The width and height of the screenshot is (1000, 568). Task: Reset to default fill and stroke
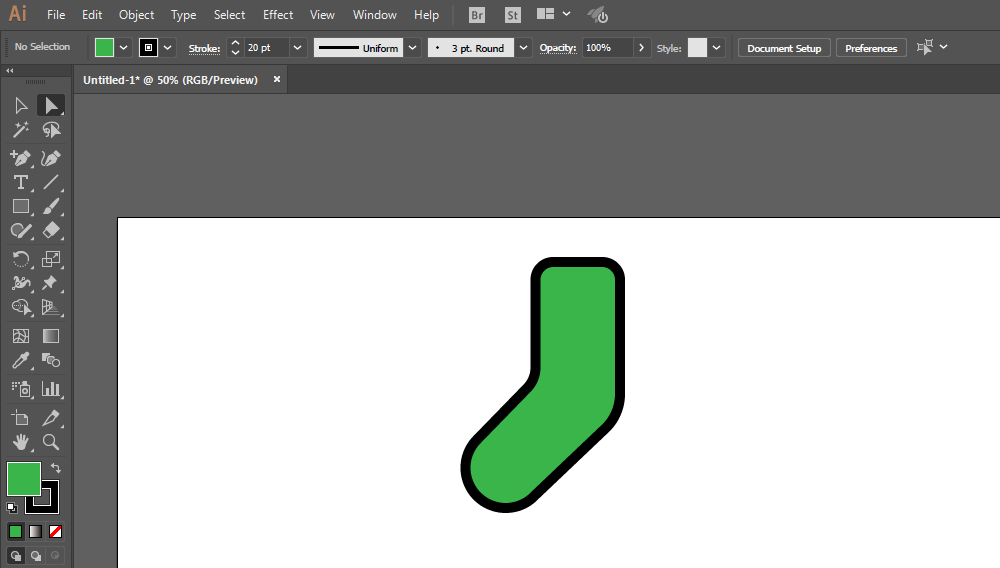pos(11,508)
